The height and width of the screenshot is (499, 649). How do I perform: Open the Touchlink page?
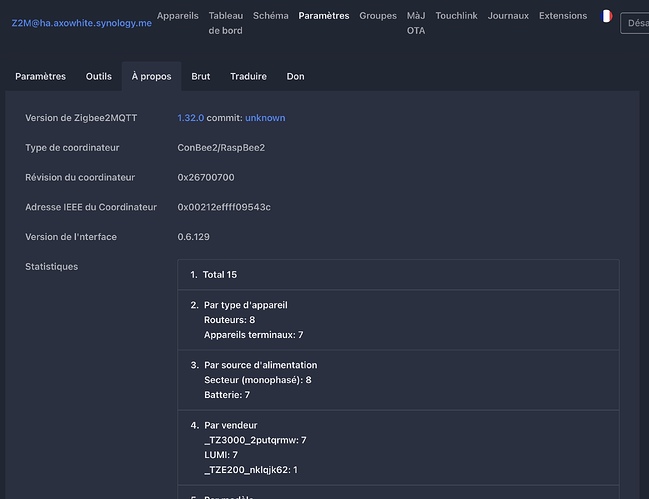point(456,16)
